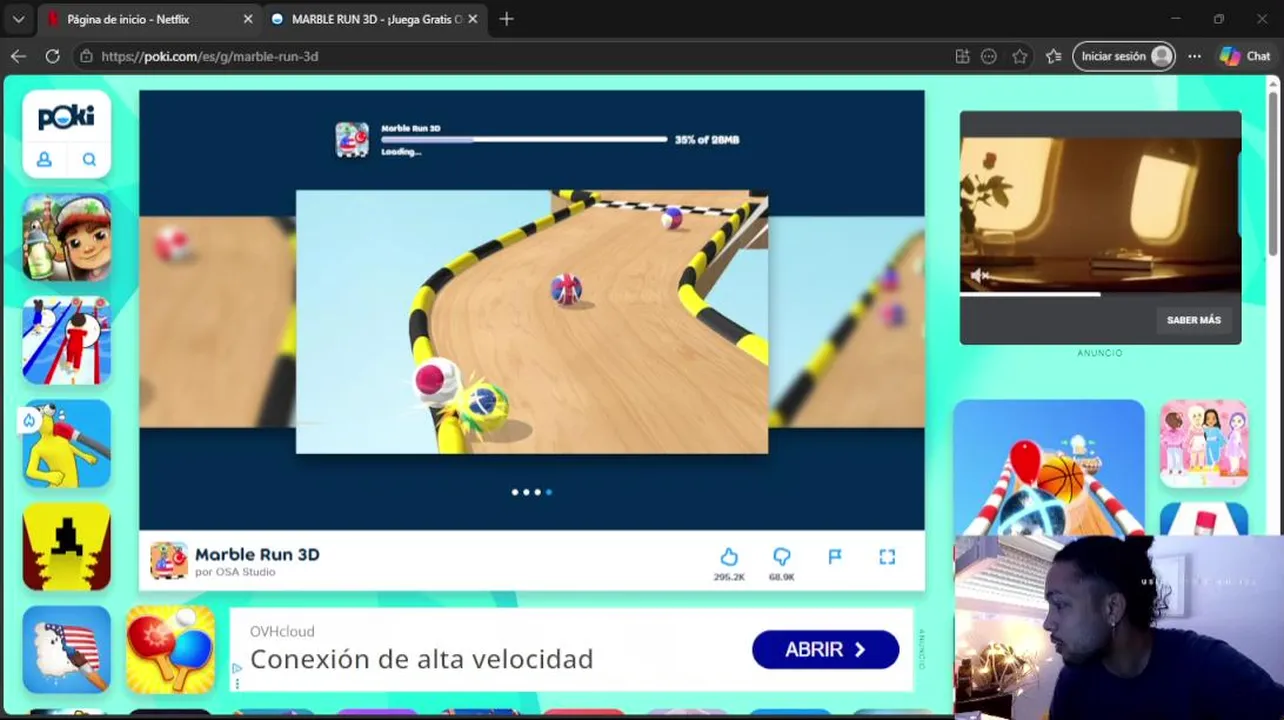Click ABRIR on the OVHcloud ad

click(x=825, y=650)
